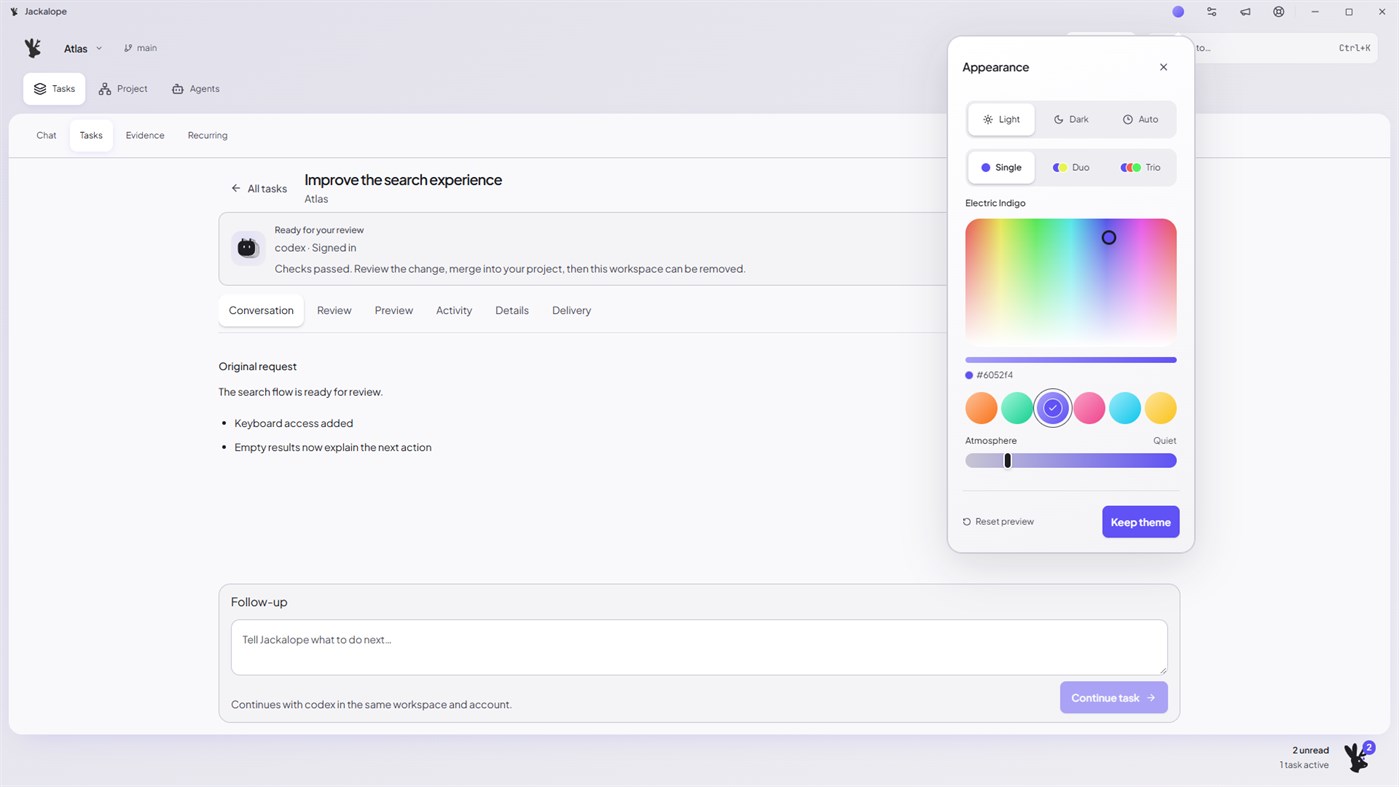
Task: Open the account profile icon in title bar
Action: point(1279,12)
